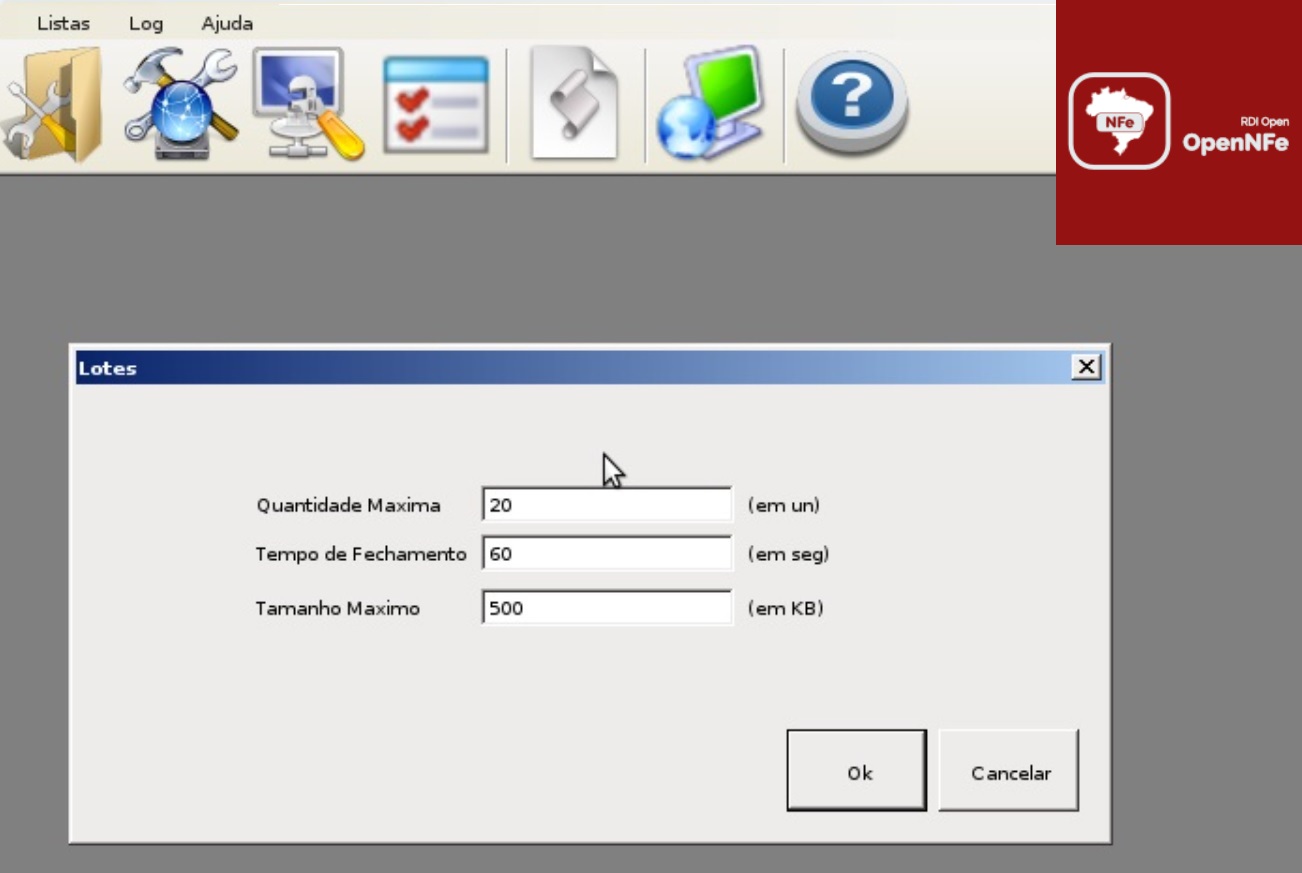Close the Lotes dialog with X

click(1086, 367)
